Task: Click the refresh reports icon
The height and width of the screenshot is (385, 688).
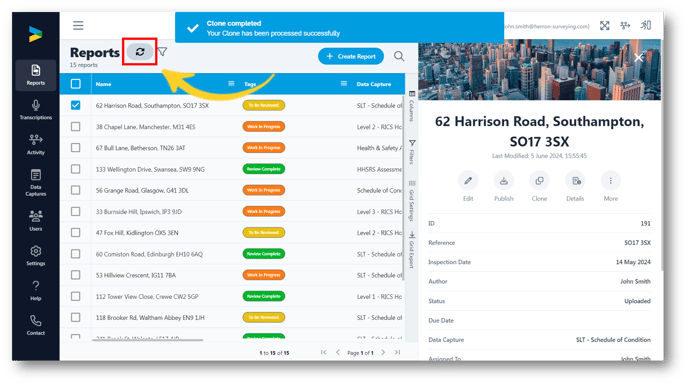Action: pyautogui.click(x=140, y=52)
